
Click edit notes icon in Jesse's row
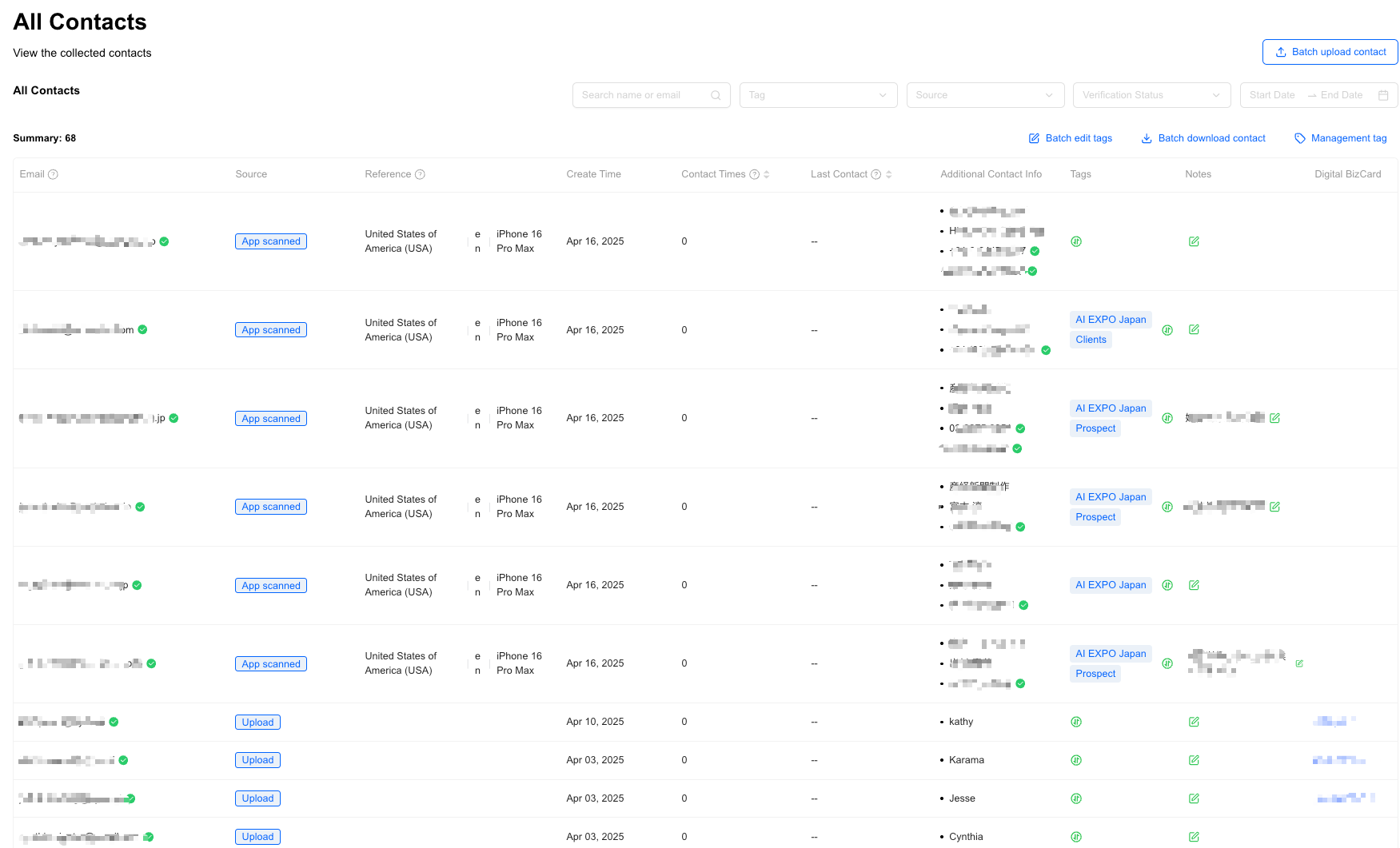(x=1194, y=798)
